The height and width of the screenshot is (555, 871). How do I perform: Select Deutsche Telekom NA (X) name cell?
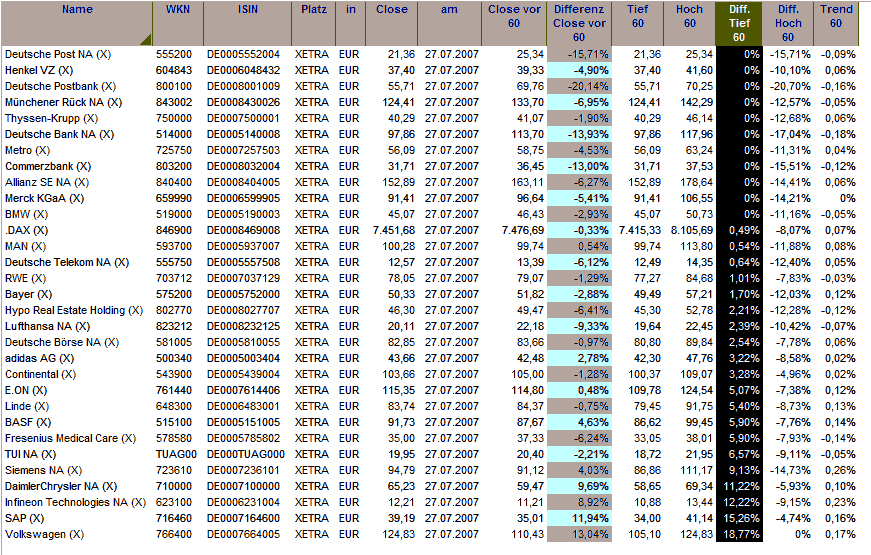67,262
